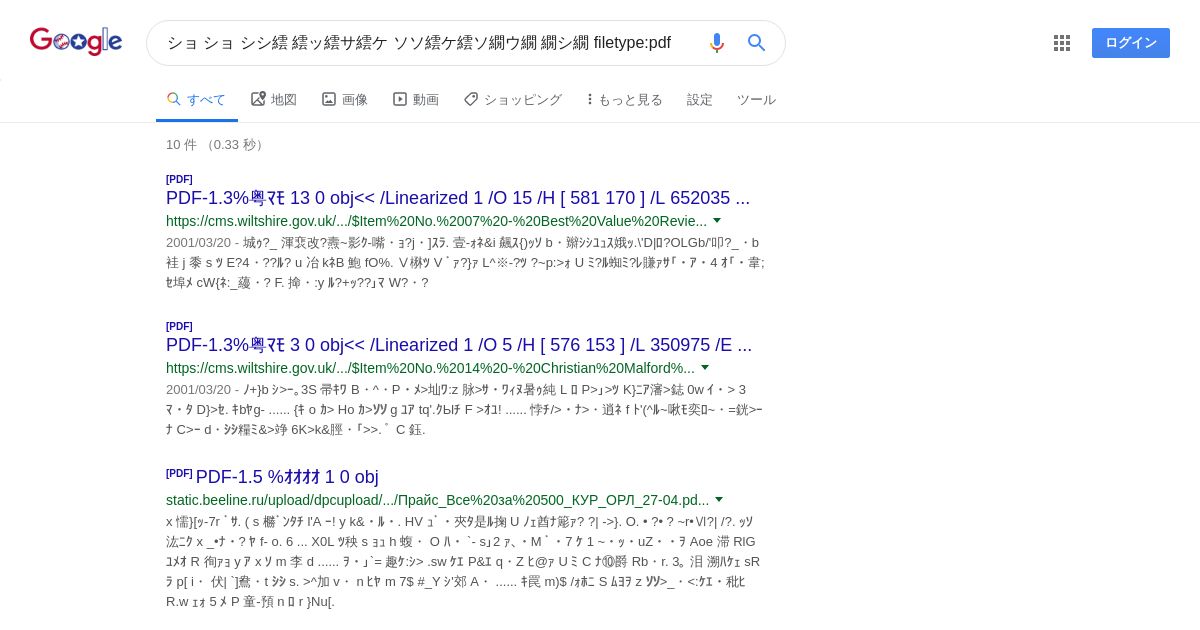The height and width of the screenshot is (630, 1200).
Task: Open the ツール search tools
Action: point(756,100)
